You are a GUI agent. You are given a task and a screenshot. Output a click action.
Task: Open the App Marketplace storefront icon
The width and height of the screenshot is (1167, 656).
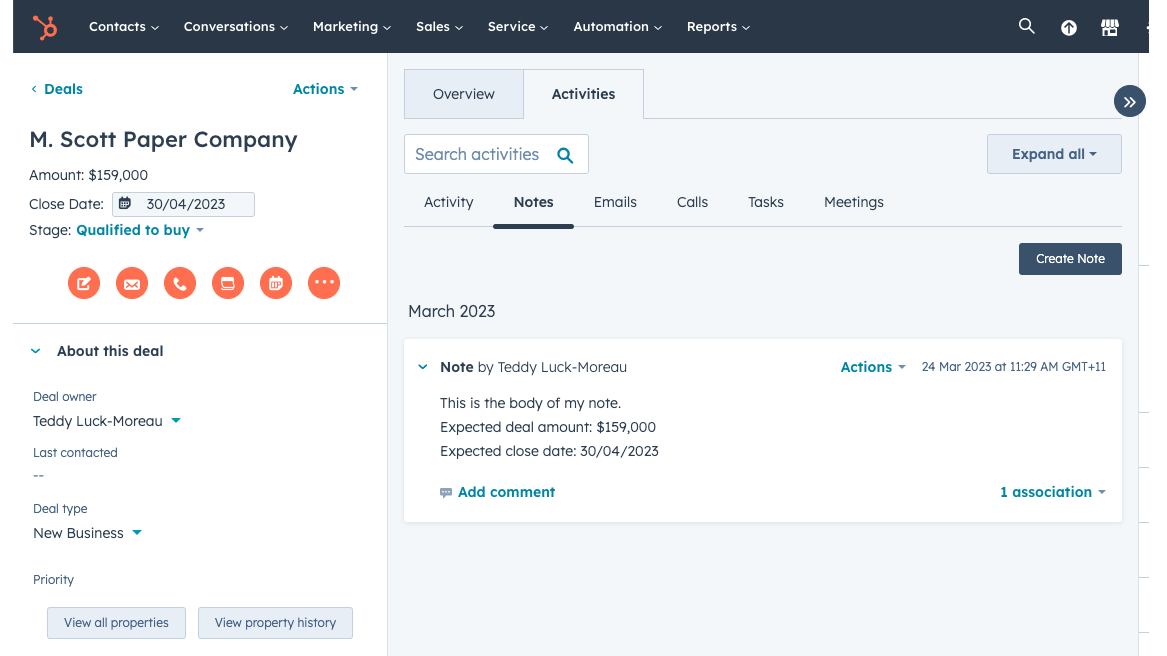1109,26
